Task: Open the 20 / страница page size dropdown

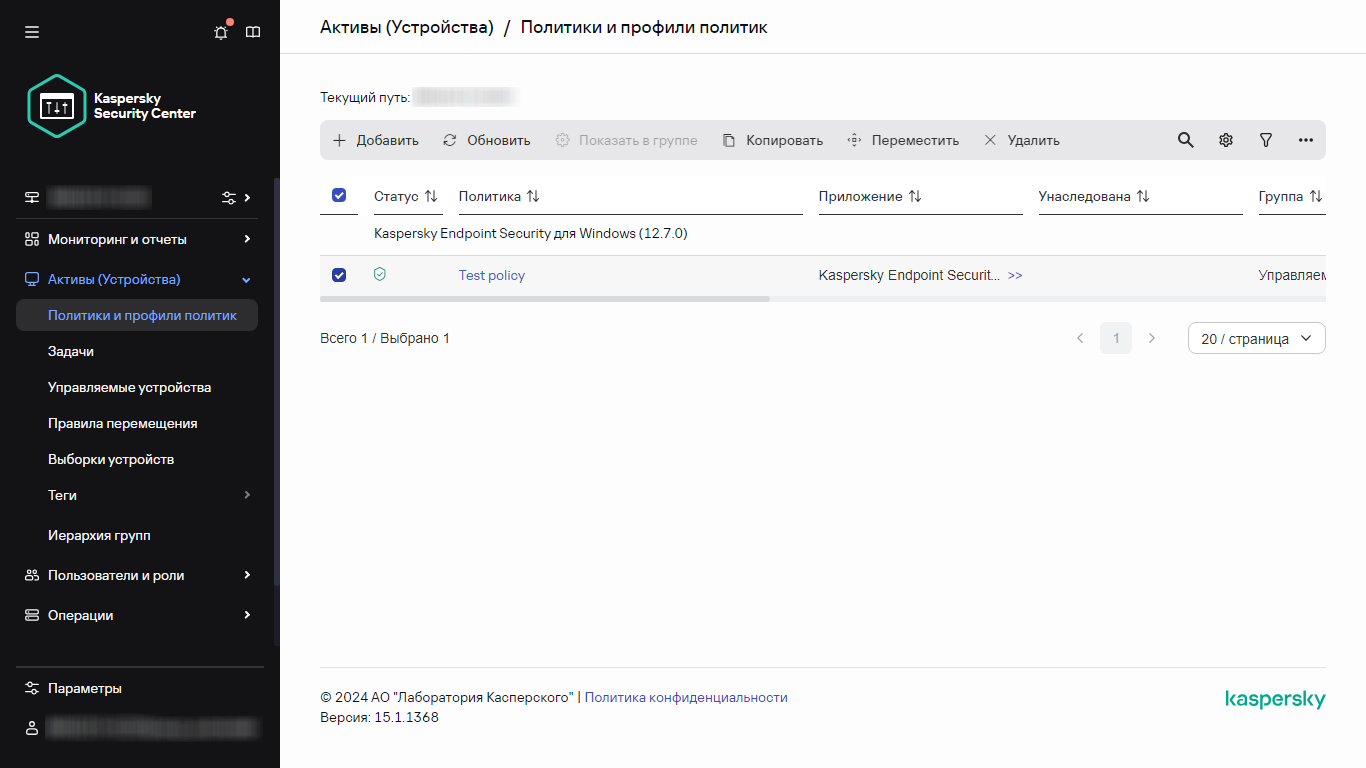Action: pyautogui.click(x=1256, y=338)
